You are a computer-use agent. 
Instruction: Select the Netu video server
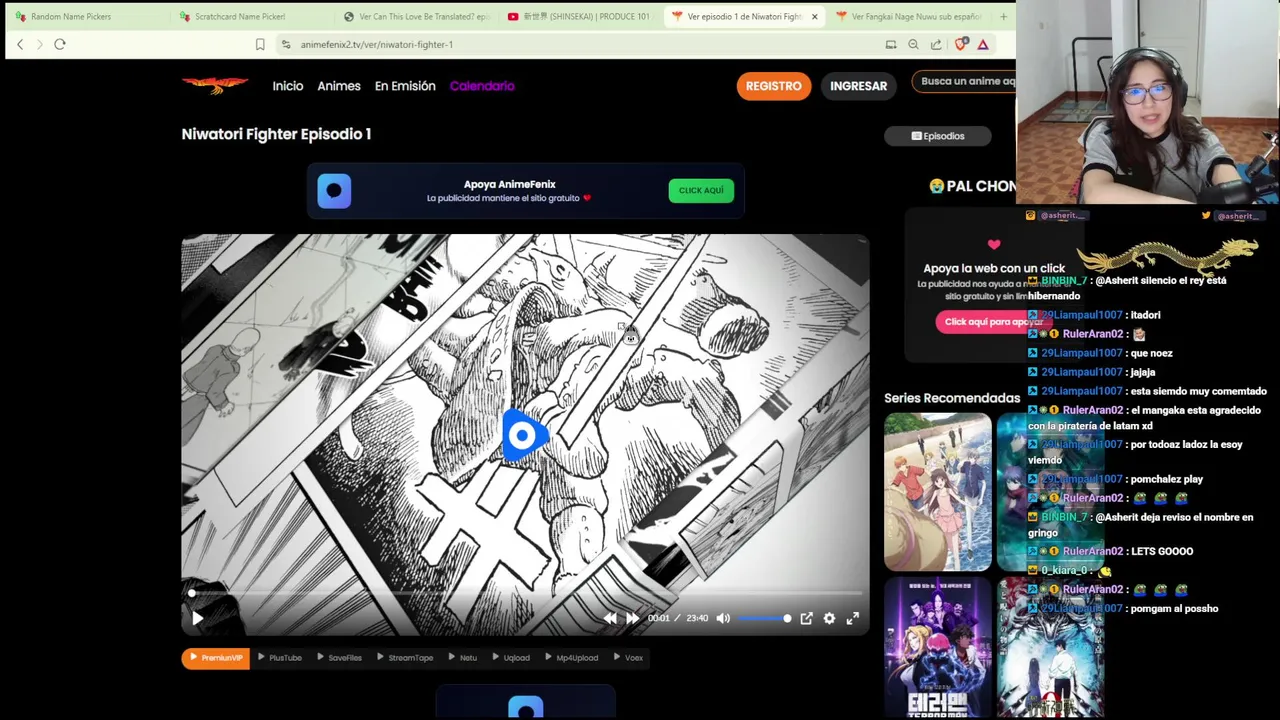[x=462, y=658]
